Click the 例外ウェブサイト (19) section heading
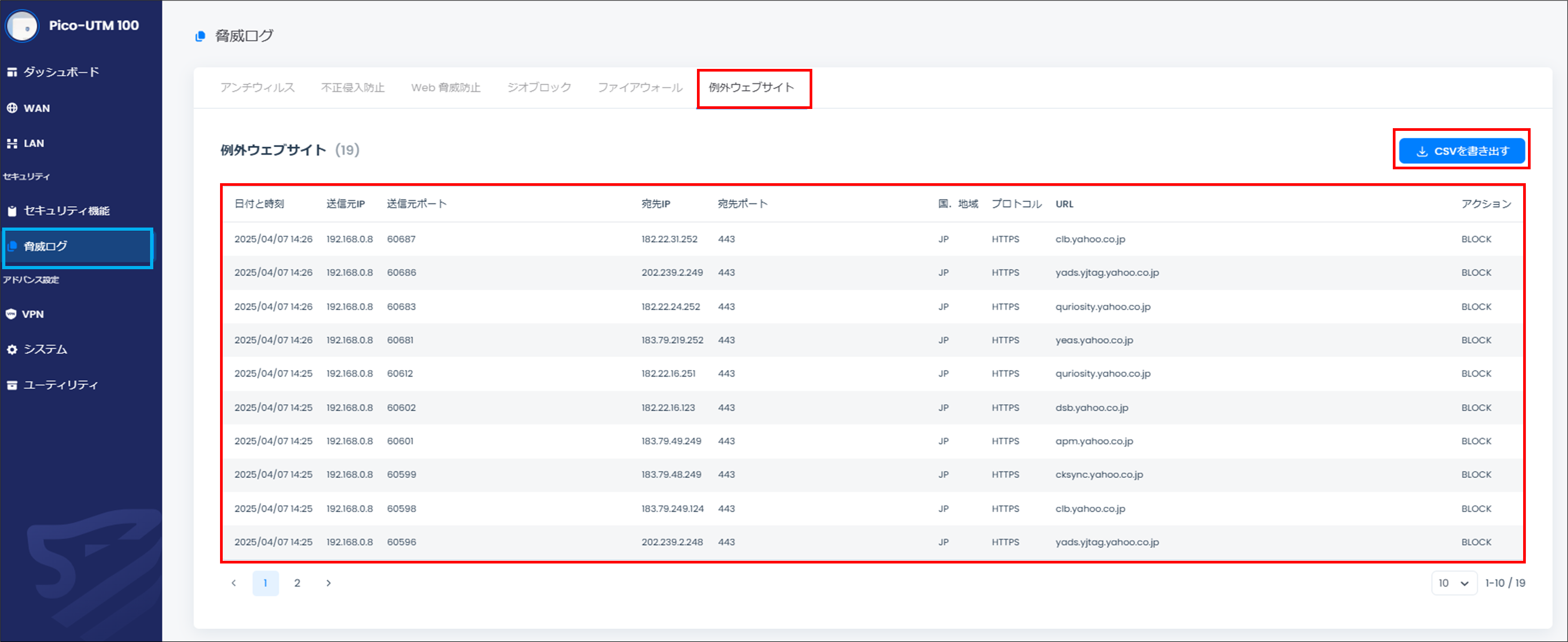 (x=290, y=150)
